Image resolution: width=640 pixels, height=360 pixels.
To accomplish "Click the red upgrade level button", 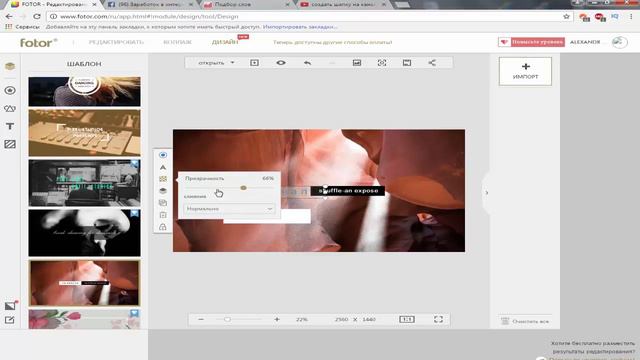I will coord(531,42).
